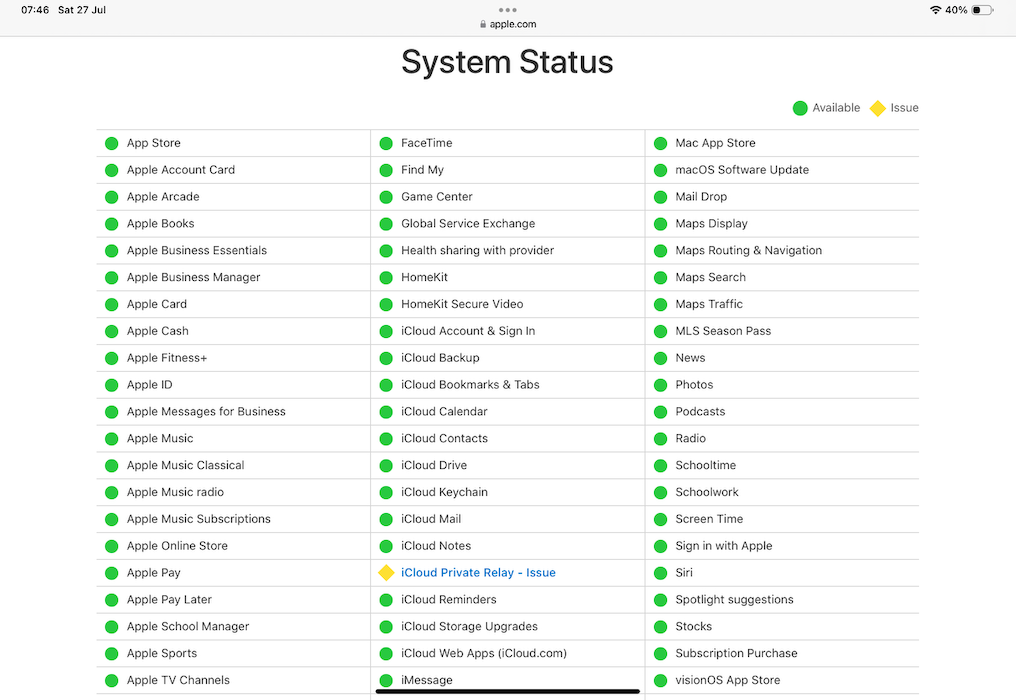Select visionOS App Store text
The image size is (1016, 700).
tap(728, 681)
